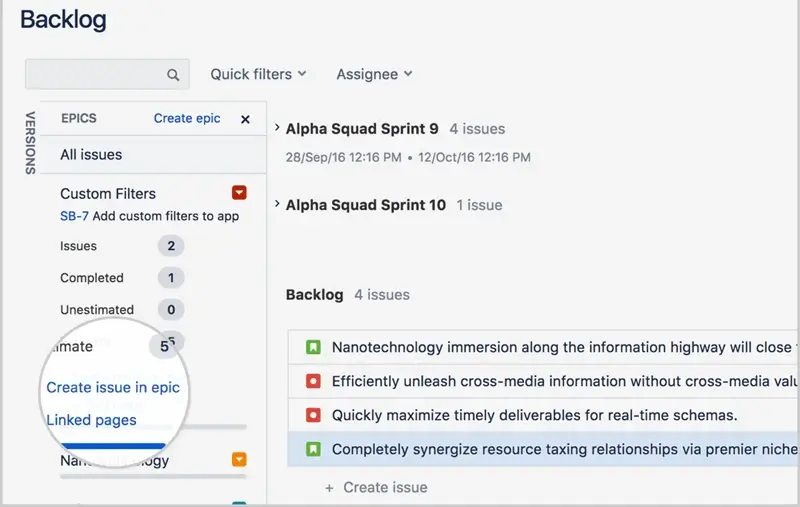800x507 pixels.
Task: Close the Epics panel with X
Action: (245, 119)
